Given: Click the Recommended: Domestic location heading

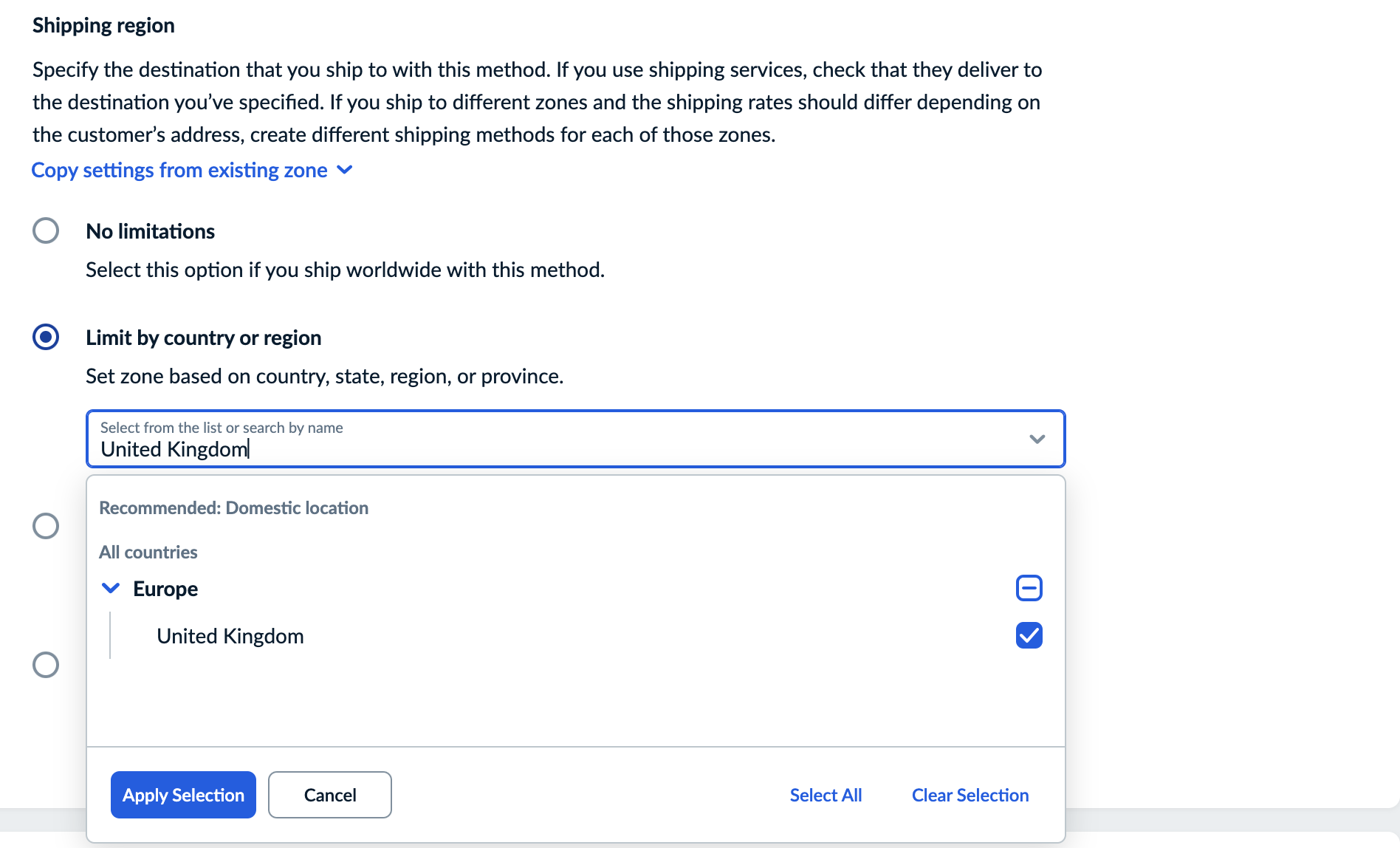Looking at the screenshot, I should click(x=233, y=508).
